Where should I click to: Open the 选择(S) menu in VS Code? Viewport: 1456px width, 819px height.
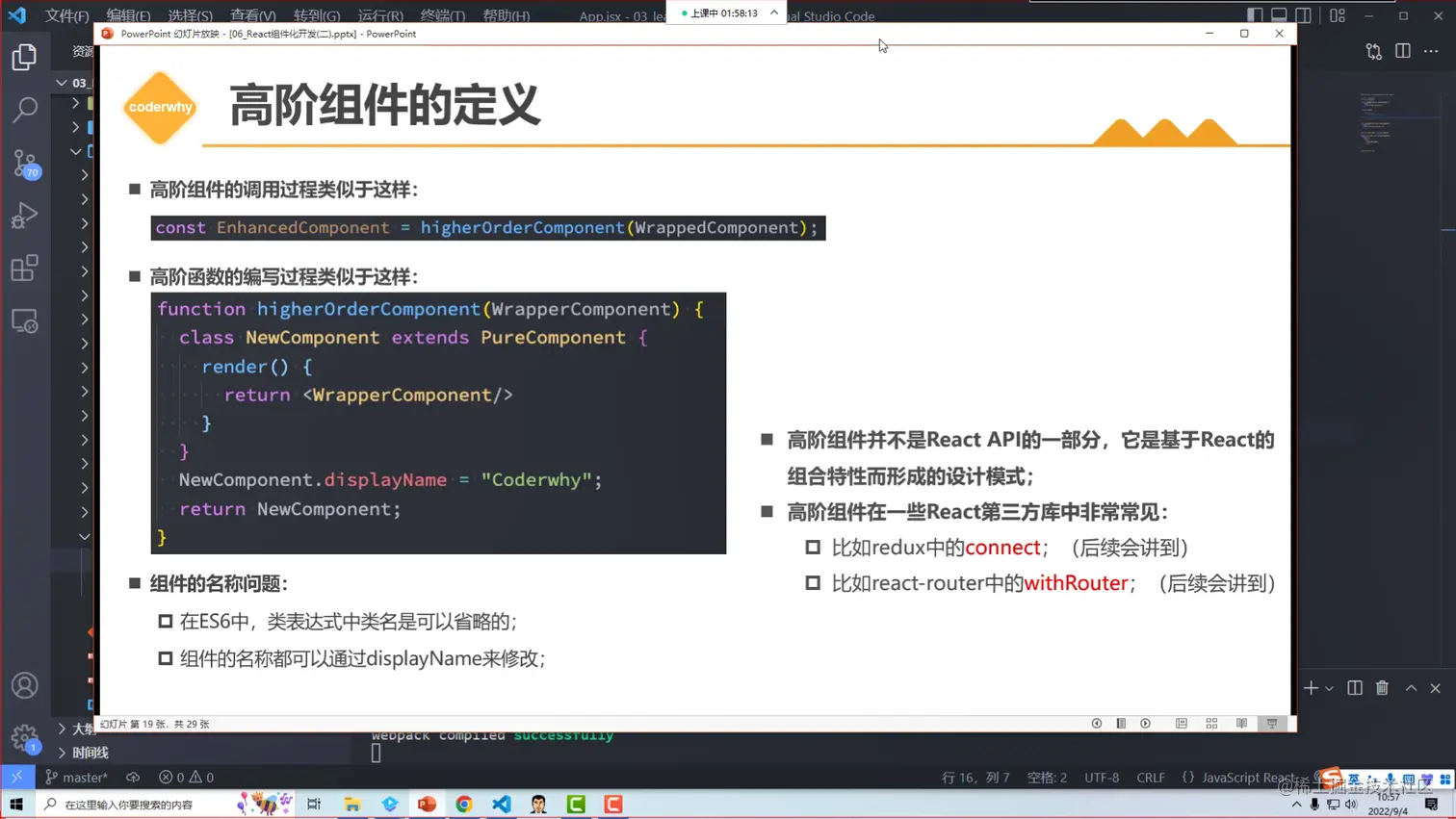pos(190,15)
